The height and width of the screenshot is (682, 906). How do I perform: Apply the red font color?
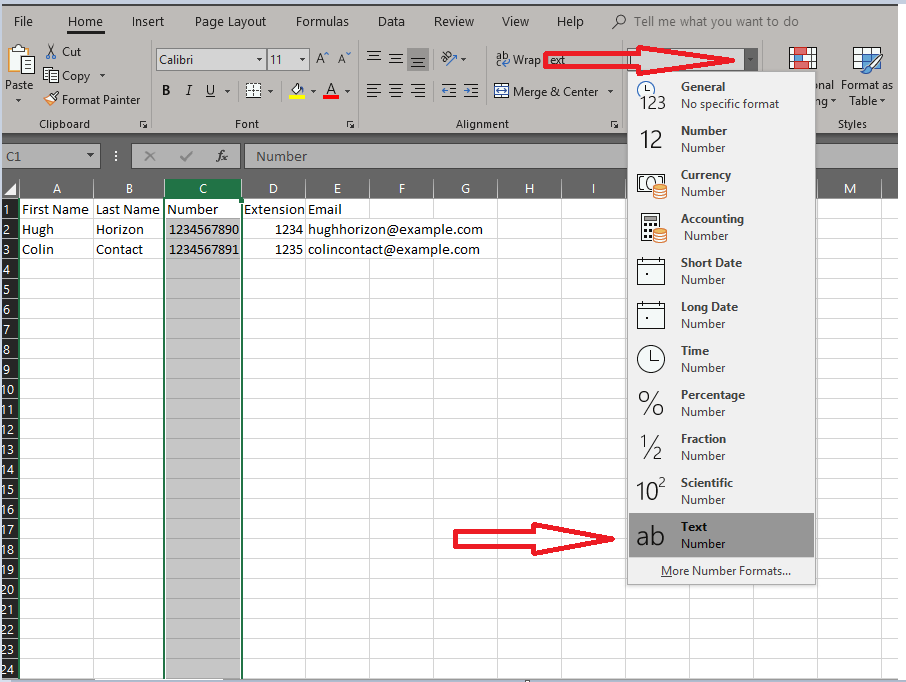pos(331,91)
